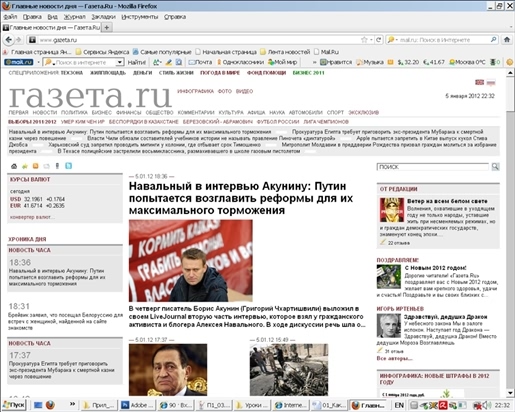Image resolution: width=515 pixels, height=412 pixels.
Task: Open the Закладки menu
Action: [x=103, y=17]
